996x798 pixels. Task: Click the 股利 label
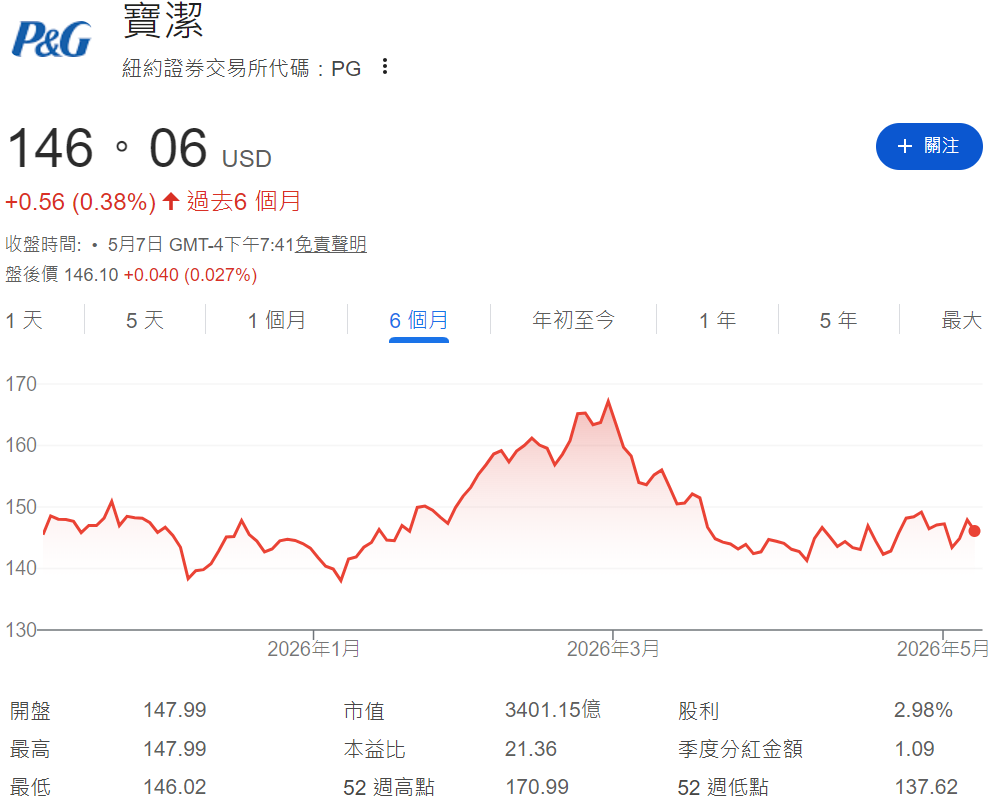[698, 710]
